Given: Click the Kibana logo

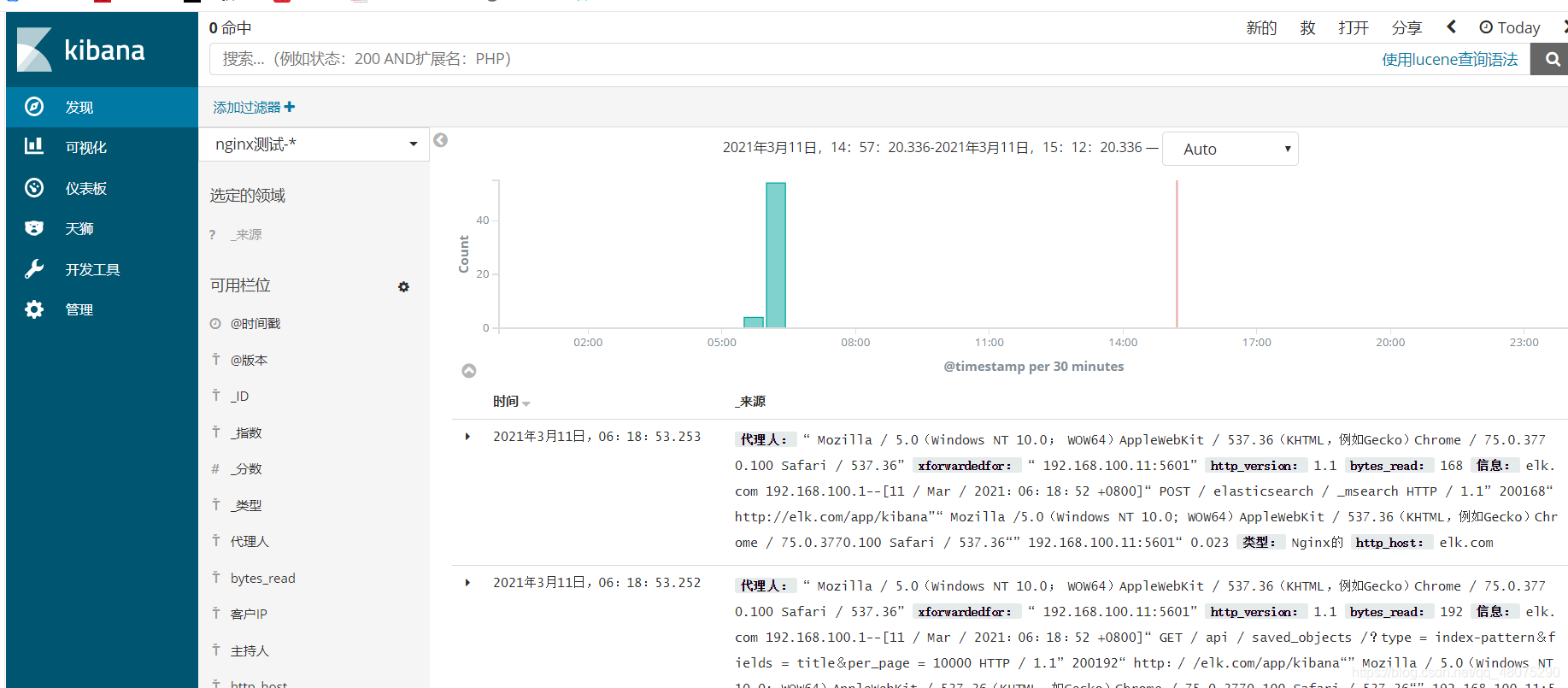Looking at the screenshot, I should (x=81, y=50).
